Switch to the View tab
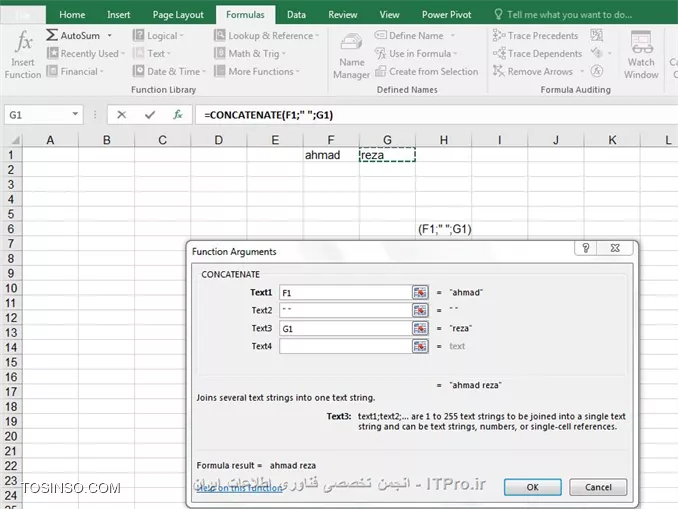Image resolution: width=678 pixels, height=509 pixels. (x=389, y=15)
